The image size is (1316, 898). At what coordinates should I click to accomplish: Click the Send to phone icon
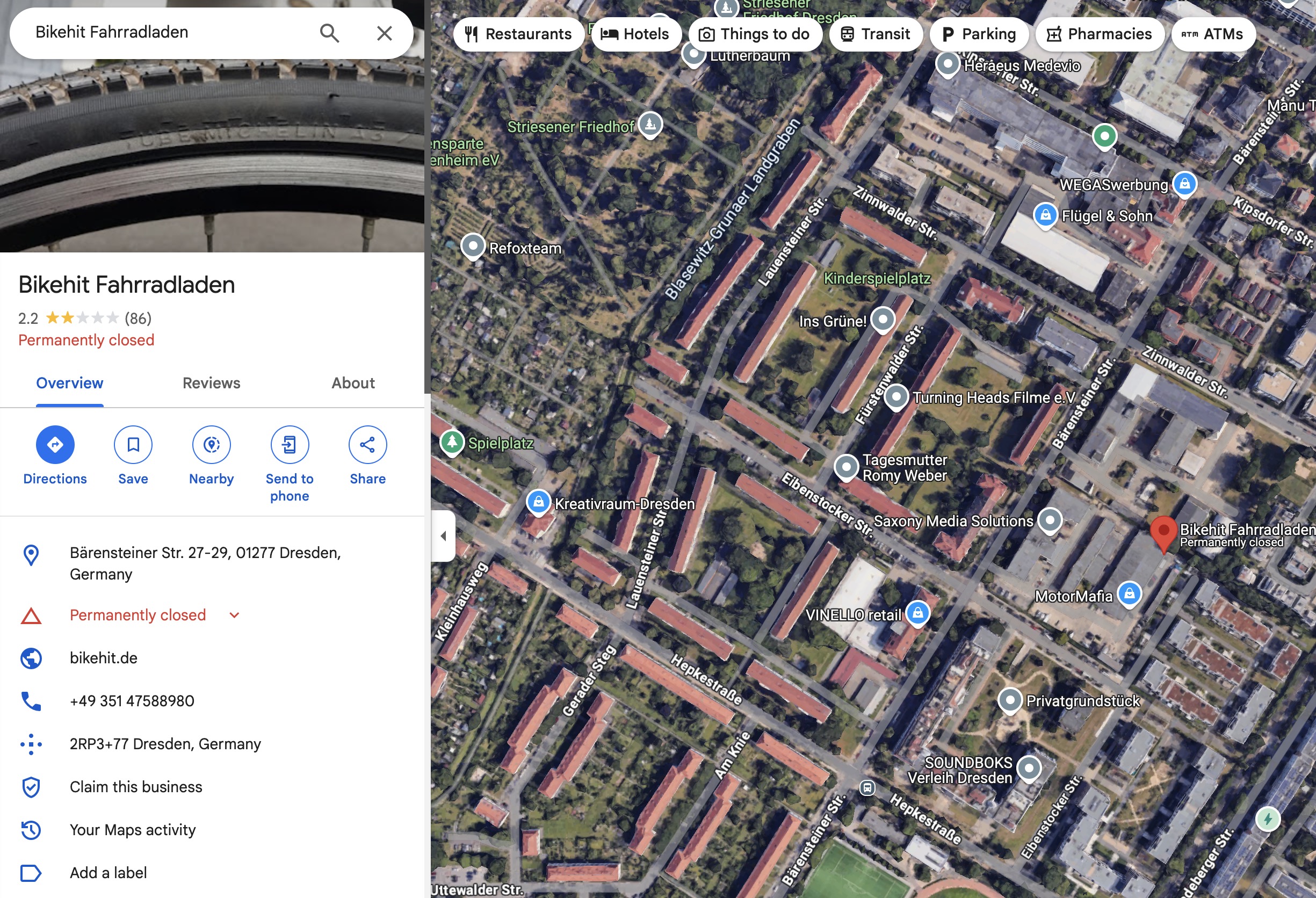coord(290,445)
